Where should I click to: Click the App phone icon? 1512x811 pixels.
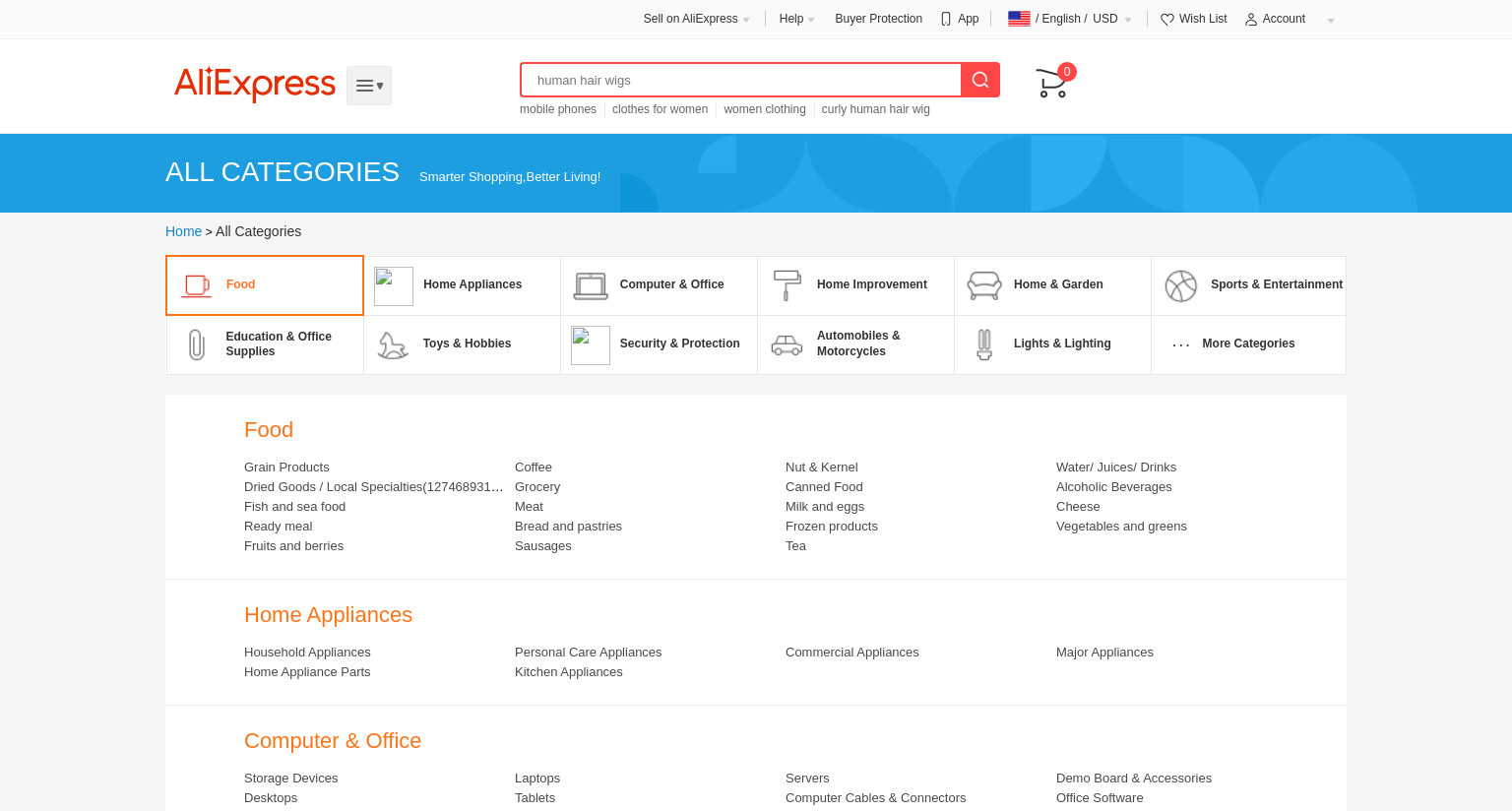(x=946, y=19)
